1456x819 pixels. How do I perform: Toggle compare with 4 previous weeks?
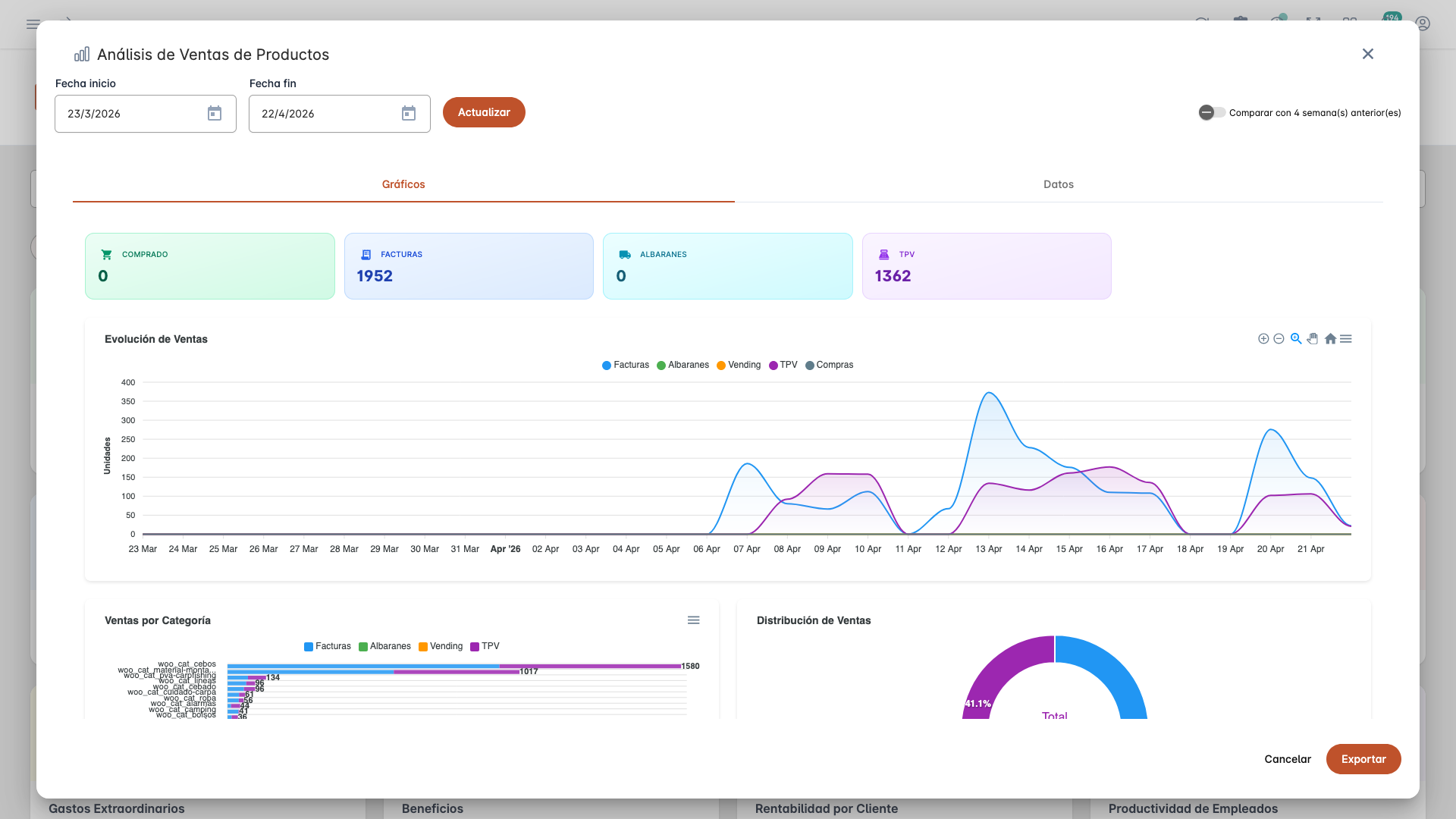coord(1211,113)
